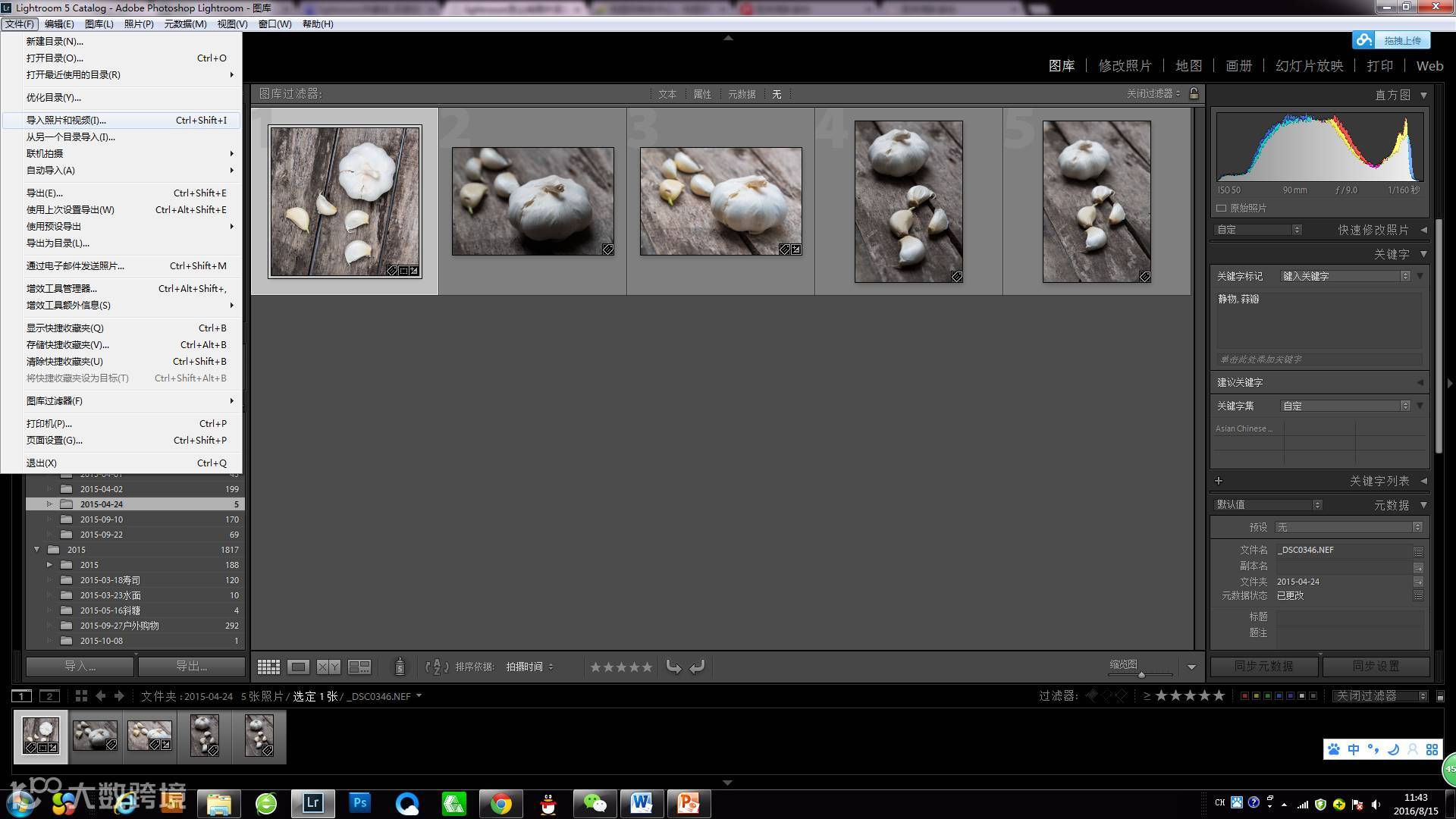Choose 导入照片和视频 menu item
The height and width of the screenshot is (819, 1456).
click(67, 120)
